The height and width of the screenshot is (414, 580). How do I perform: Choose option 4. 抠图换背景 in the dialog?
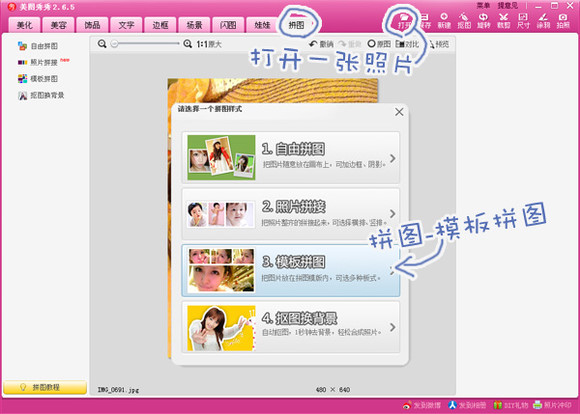point(291,327)
